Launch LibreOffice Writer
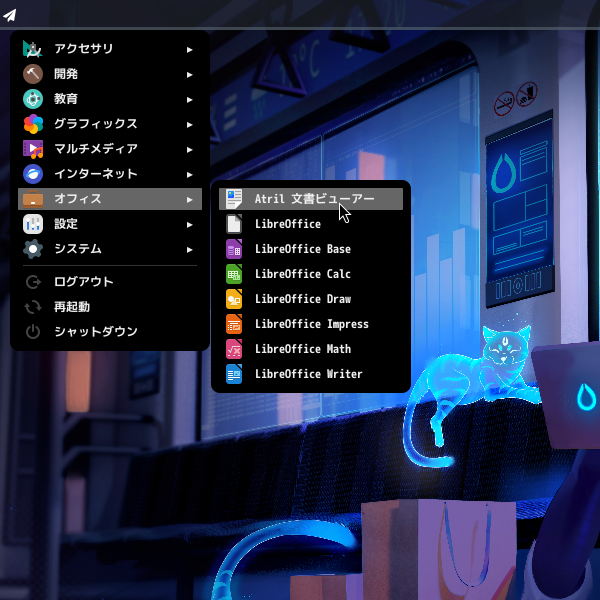600x600 pixels. pyautogui.click(x=311, y=374)
